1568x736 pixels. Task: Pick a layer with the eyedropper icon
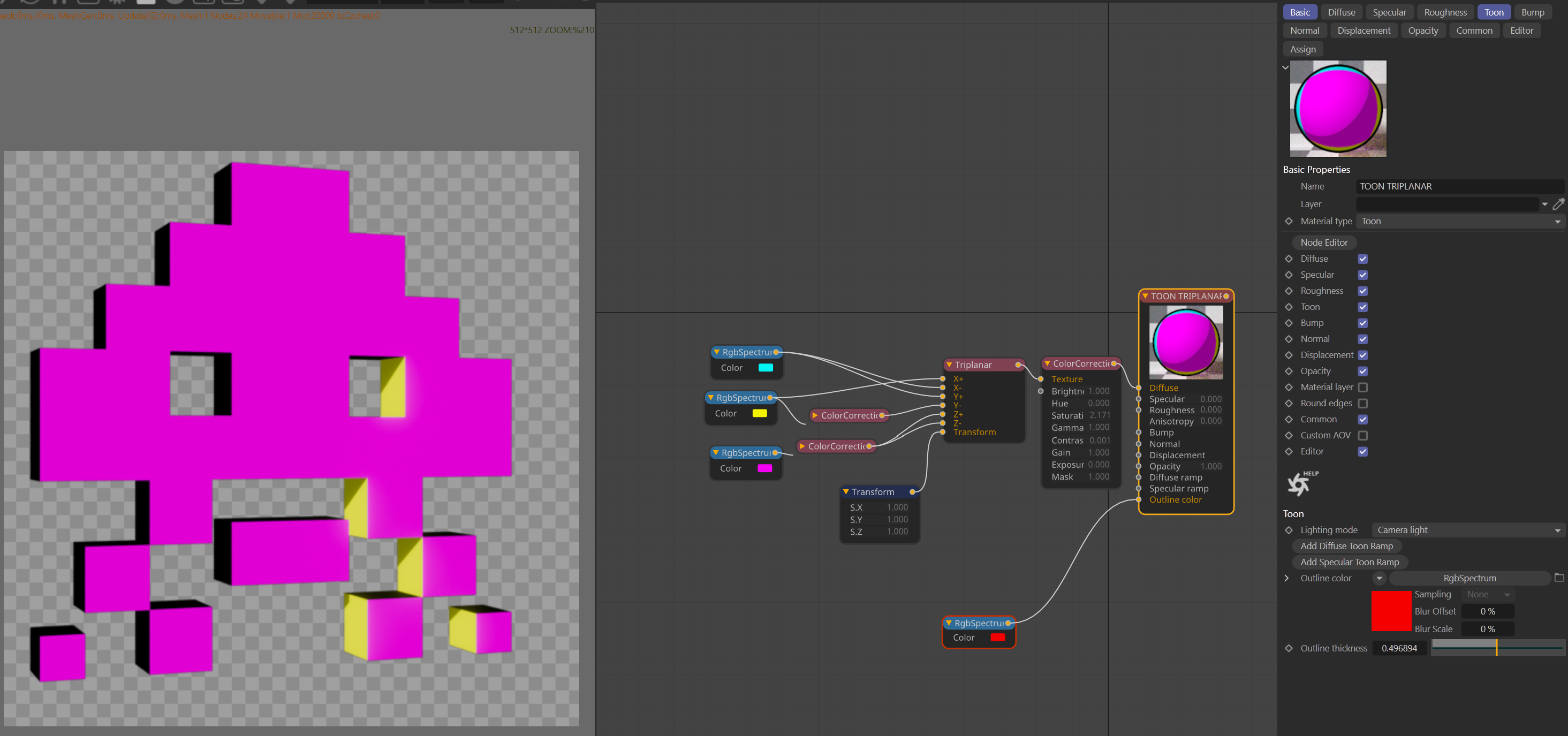[1558, 204]
